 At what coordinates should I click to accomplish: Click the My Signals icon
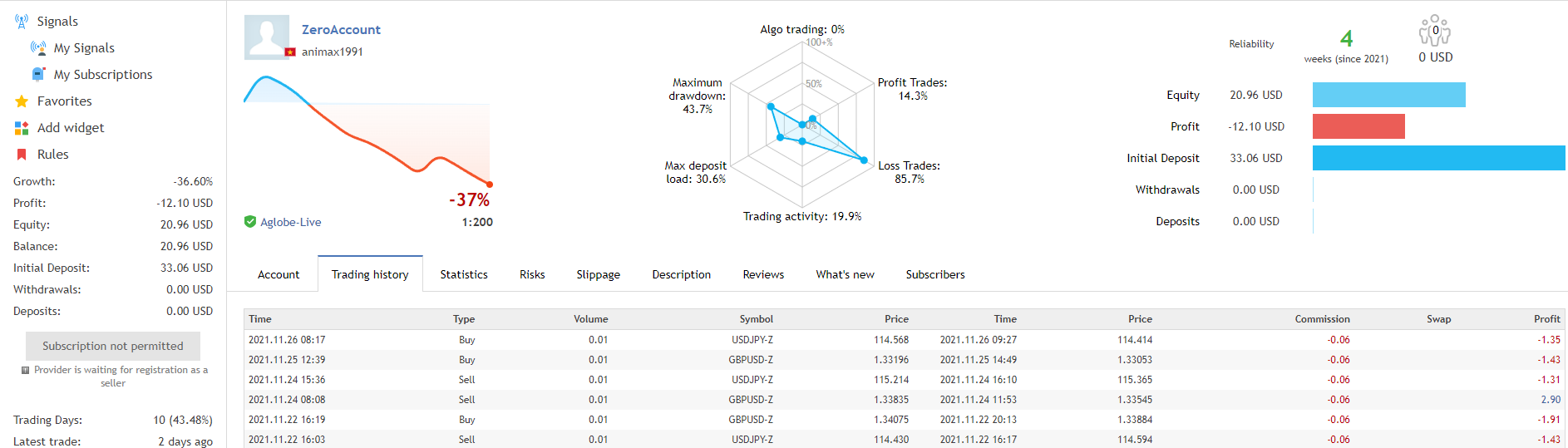tap(38, 48)
